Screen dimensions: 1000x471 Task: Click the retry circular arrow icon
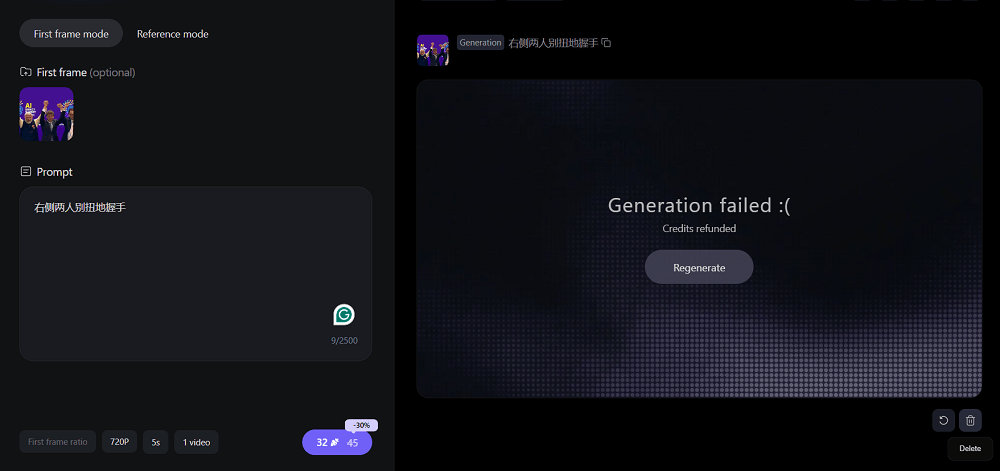[943, 421]
